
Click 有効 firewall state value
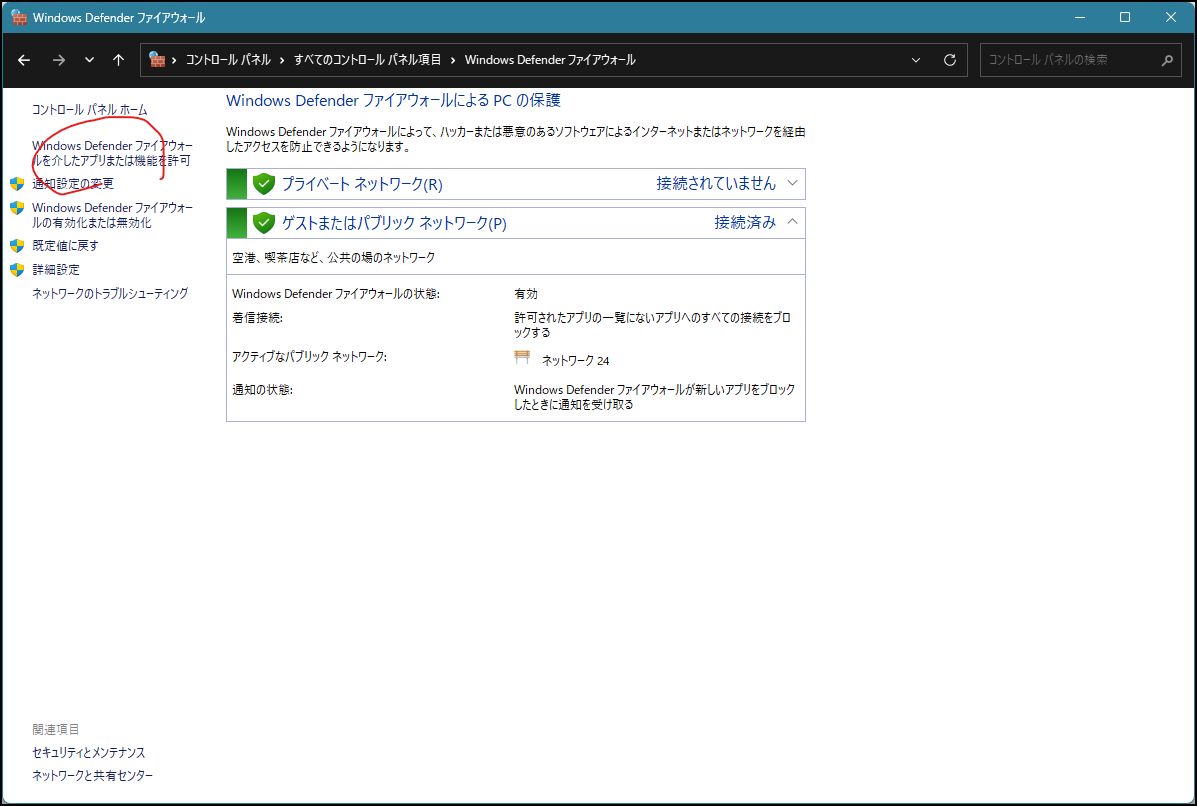coord(526,294)
